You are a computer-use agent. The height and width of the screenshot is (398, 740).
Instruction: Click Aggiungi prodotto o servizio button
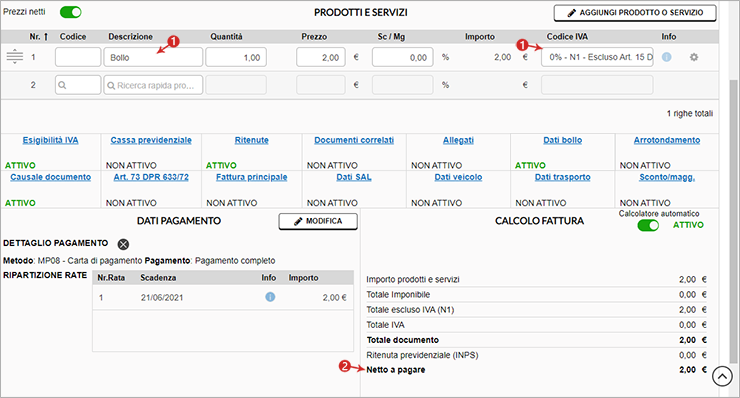[x=635, y=13]
